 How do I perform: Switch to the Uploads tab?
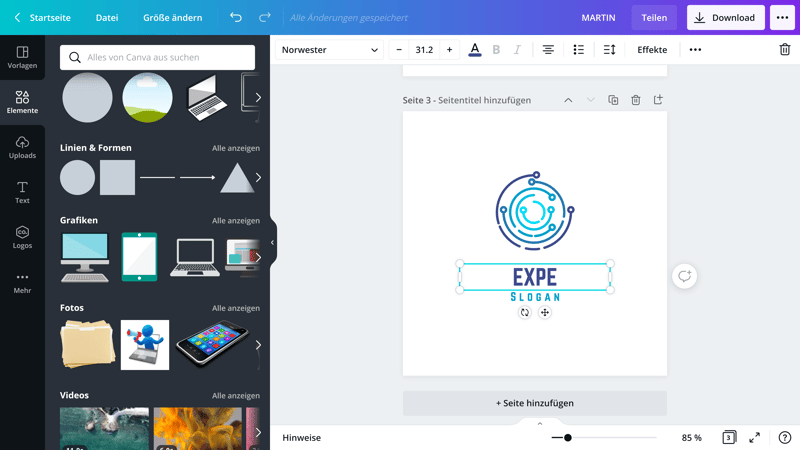22,147
